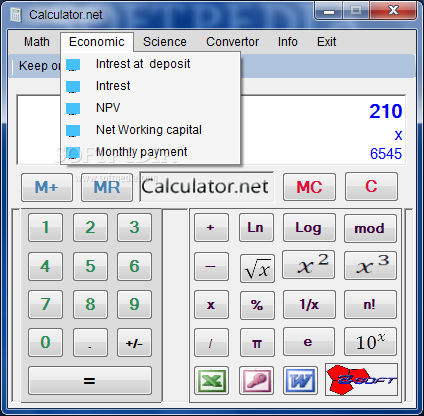The height and width of the screenshot is (416, 424).
Task: Click the ten to power x button
Action: click(x=370, y=342)
